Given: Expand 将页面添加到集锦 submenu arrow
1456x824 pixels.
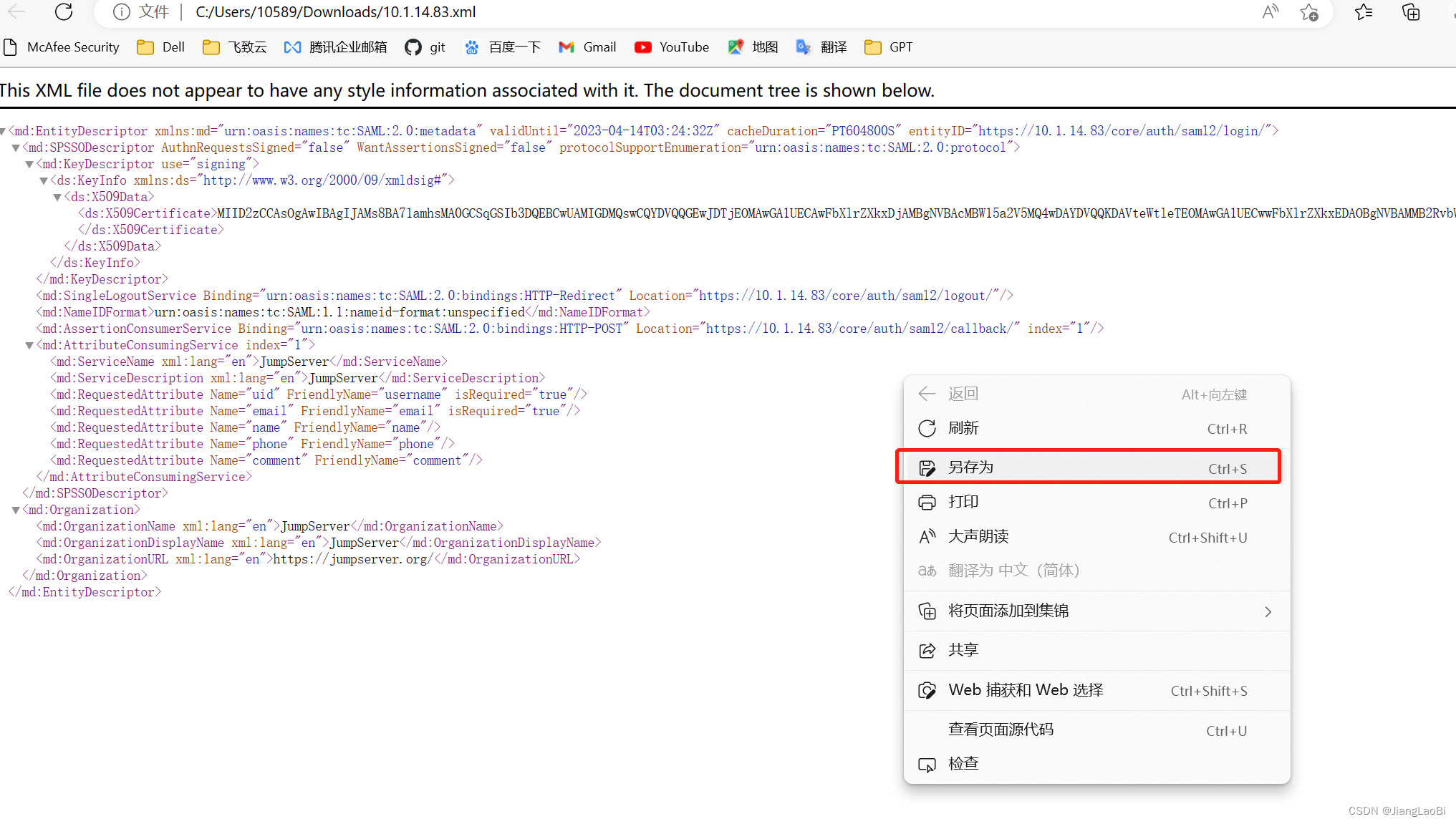Looking at the screenshot, I should tap(1268, 611).
